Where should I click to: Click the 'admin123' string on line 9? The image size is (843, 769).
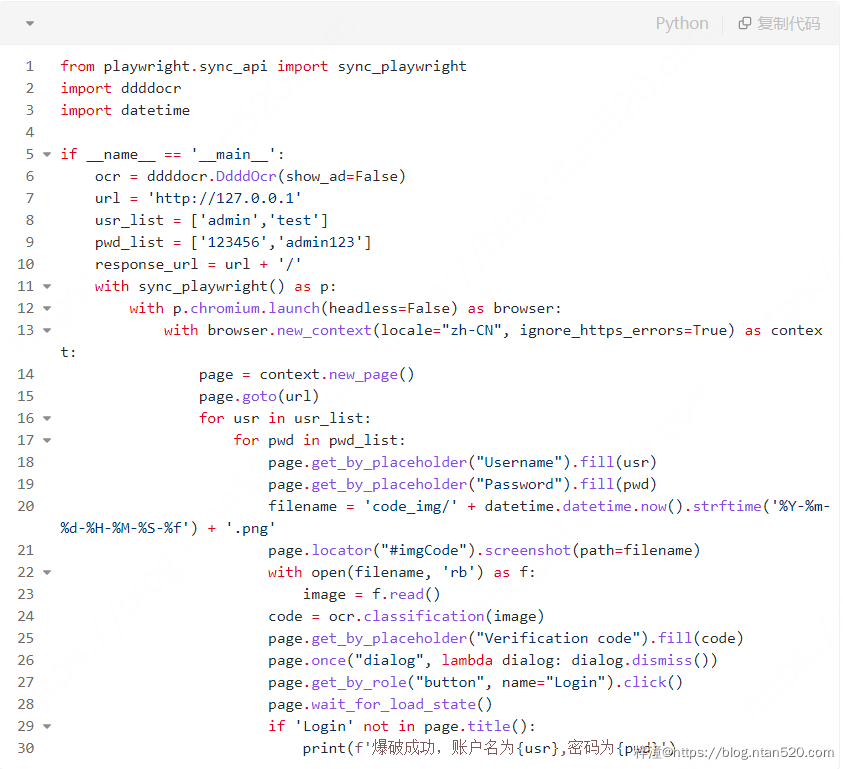320,243
